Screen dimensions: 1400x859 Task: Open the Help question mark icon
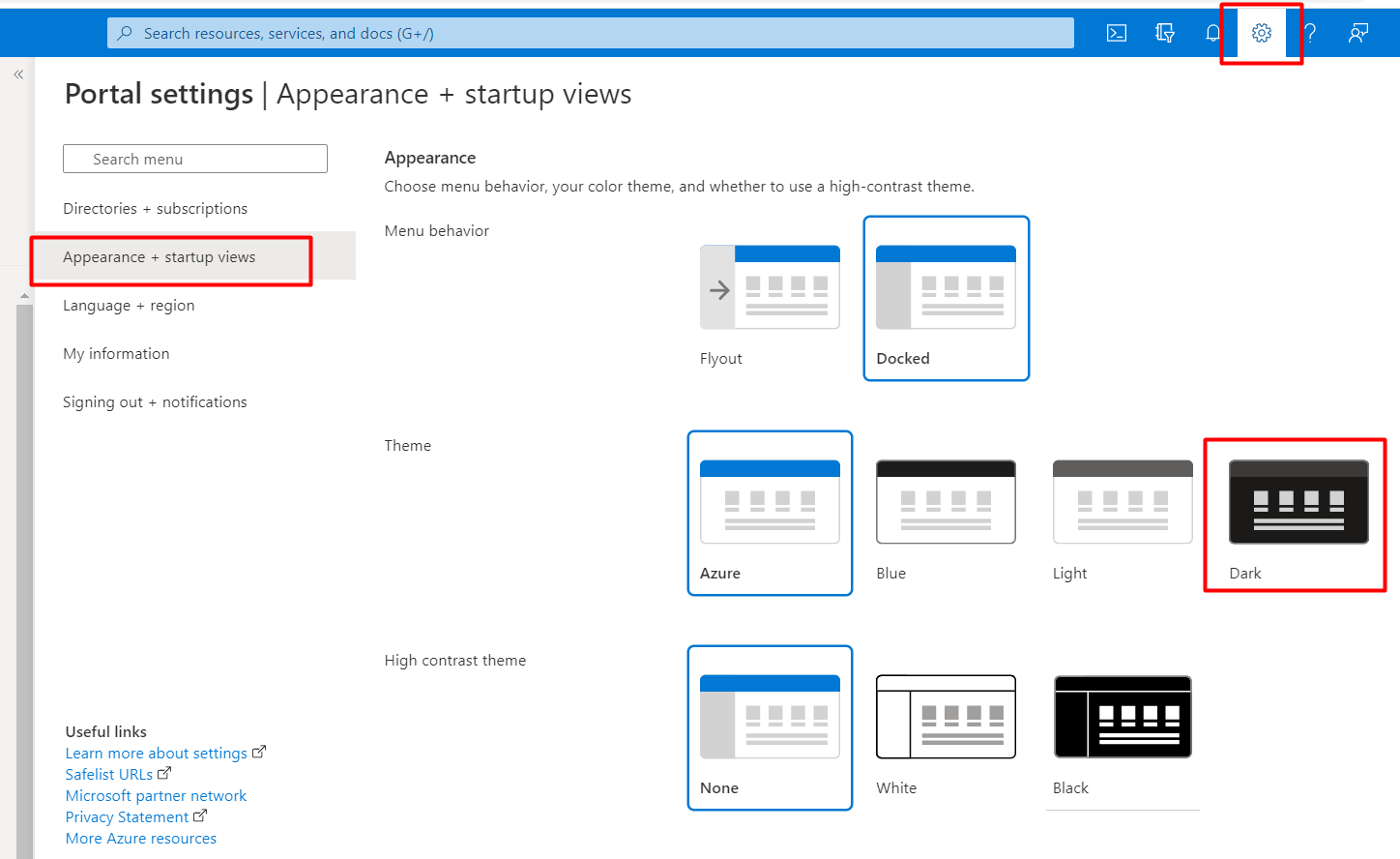pyautogui.click(x=1310, y=33)
